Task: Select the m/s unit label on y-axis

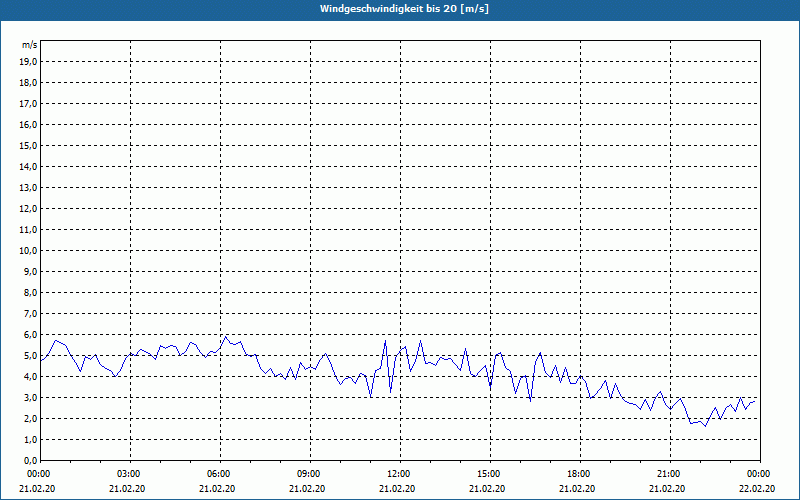Action: click(29, 45)
